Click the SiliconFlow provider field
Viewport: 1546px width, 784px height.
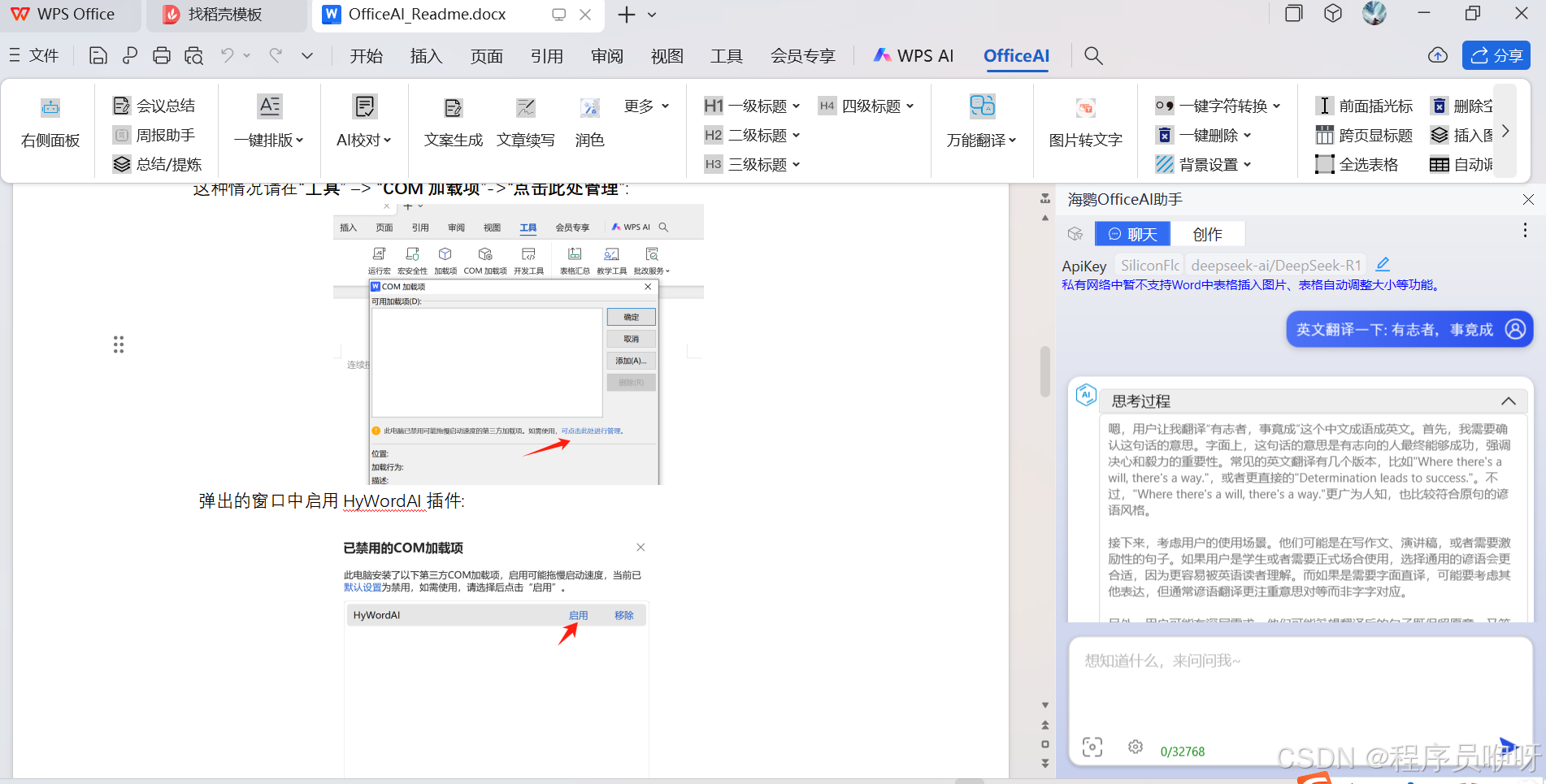[1149, 265]
